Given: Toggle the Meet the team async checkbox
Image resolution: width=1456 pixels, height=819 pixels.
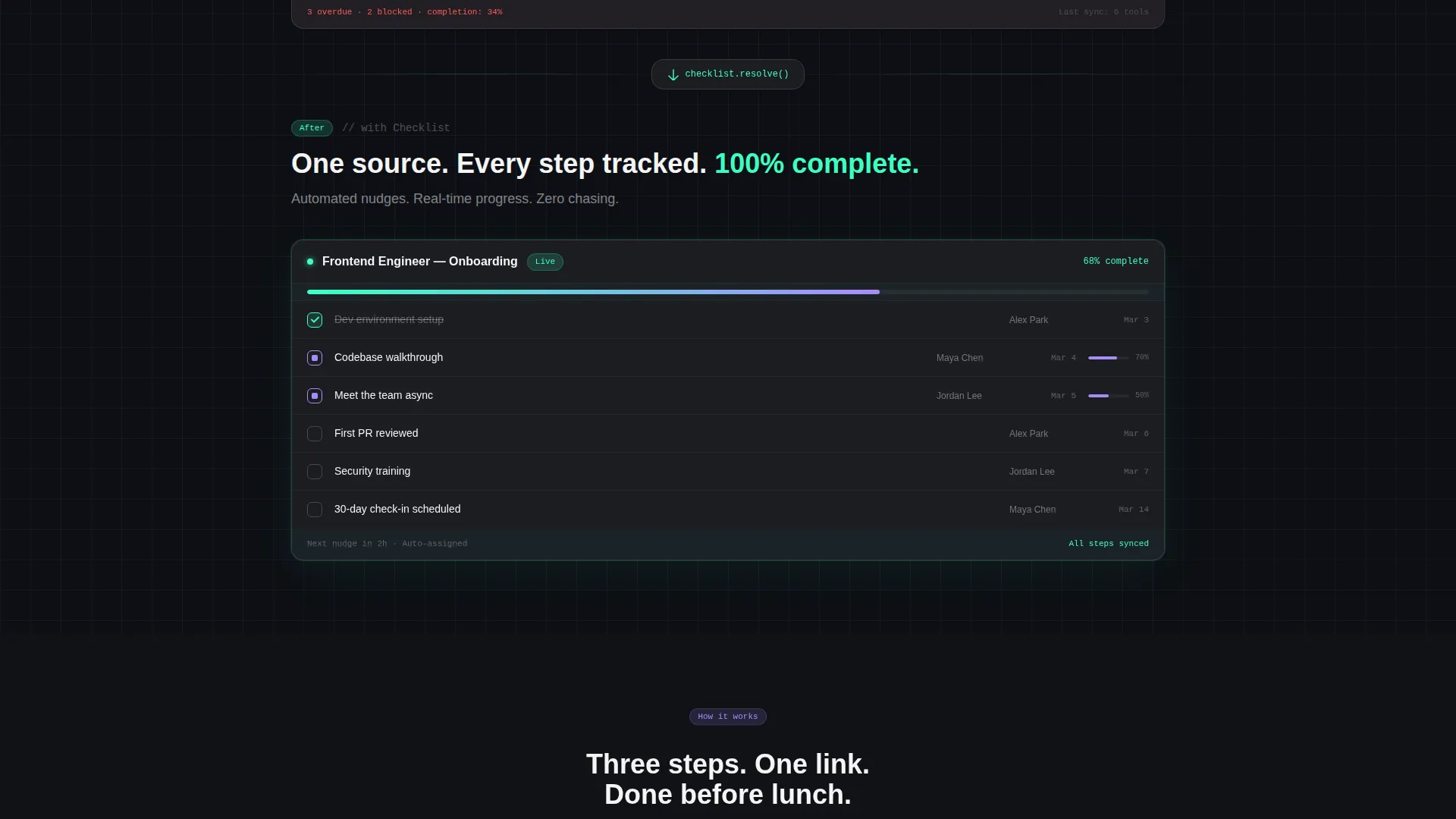Looking at the screenshot, I should click(315, 396).
